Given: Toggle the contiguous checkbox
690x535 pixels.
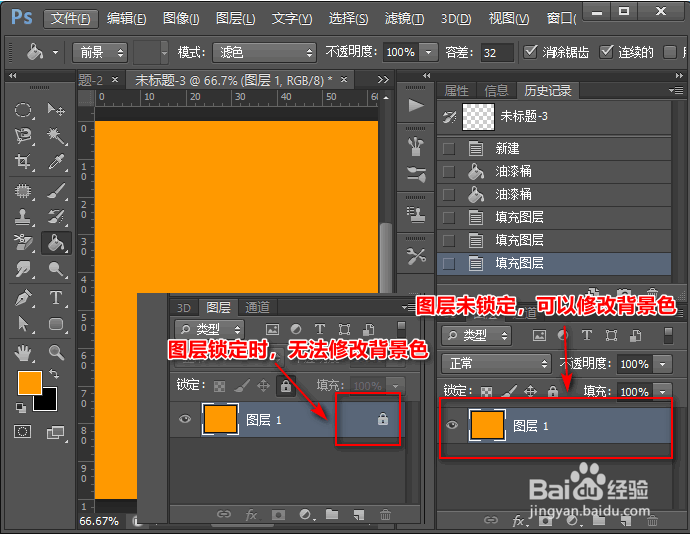Looking at the screenshot, I should click(607, 52).
